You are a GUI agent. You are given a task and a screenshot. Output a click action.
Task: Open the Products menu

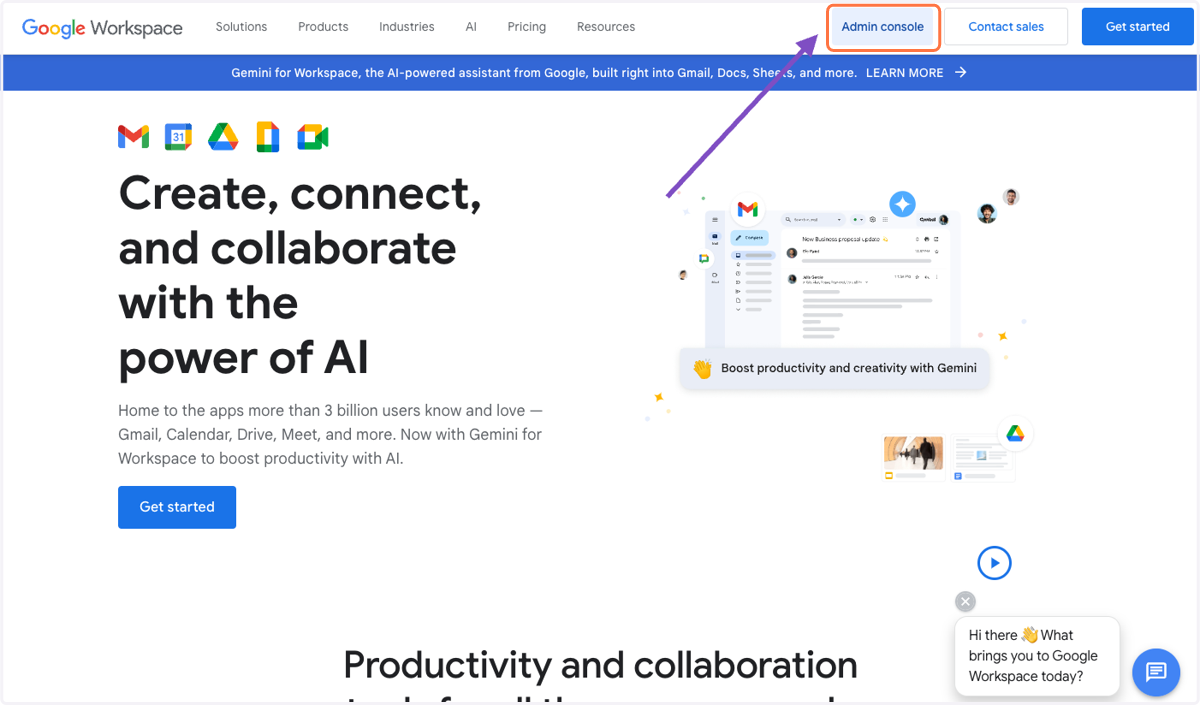point(323,27)
